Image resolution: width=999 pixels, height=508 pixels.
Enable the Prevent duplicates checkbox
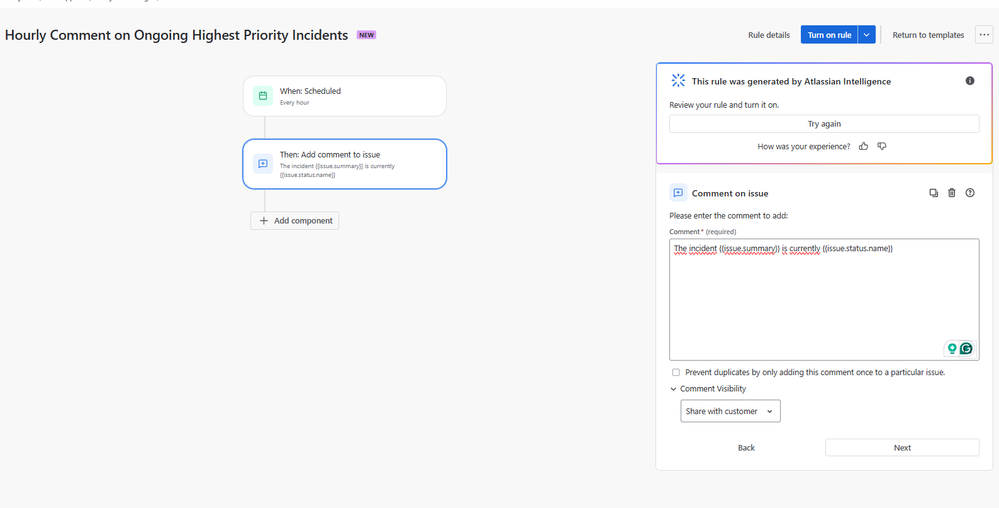(676, 372)
